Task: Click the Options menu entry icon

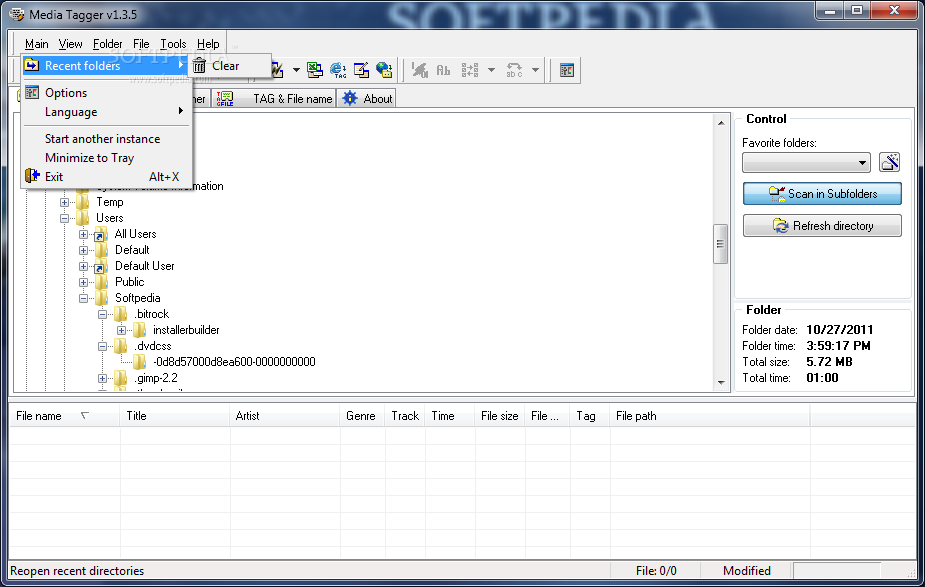Action: [x=32, y=93]
